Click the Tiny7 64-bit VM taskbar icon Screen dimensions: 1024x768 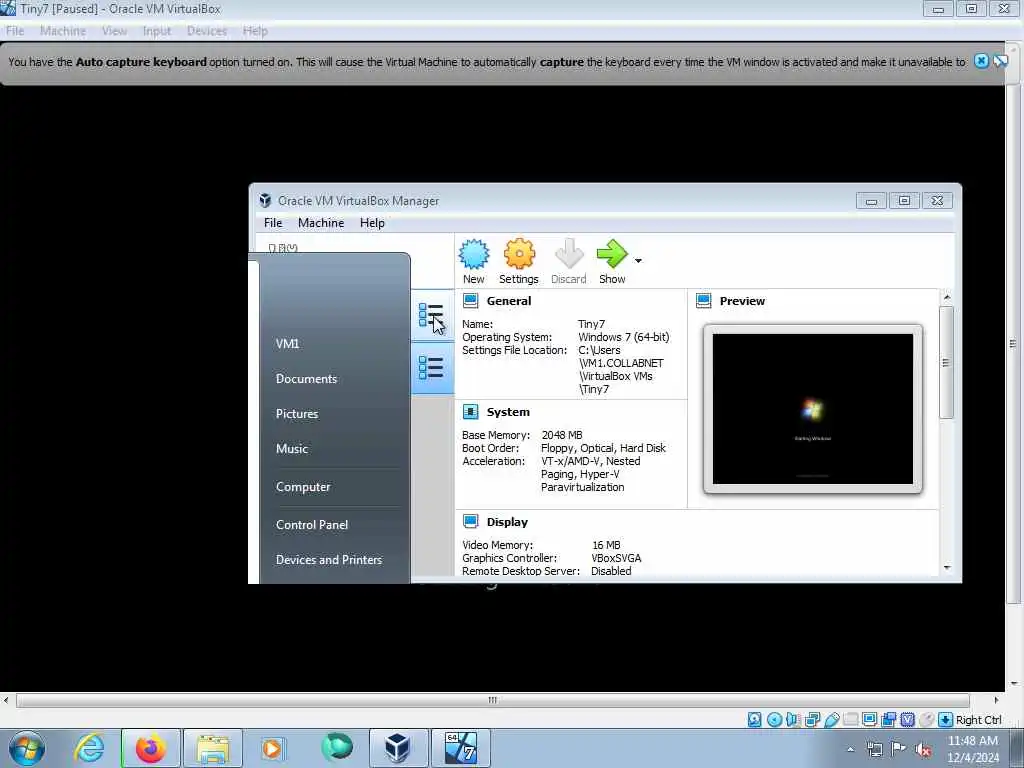coord(460,748)
